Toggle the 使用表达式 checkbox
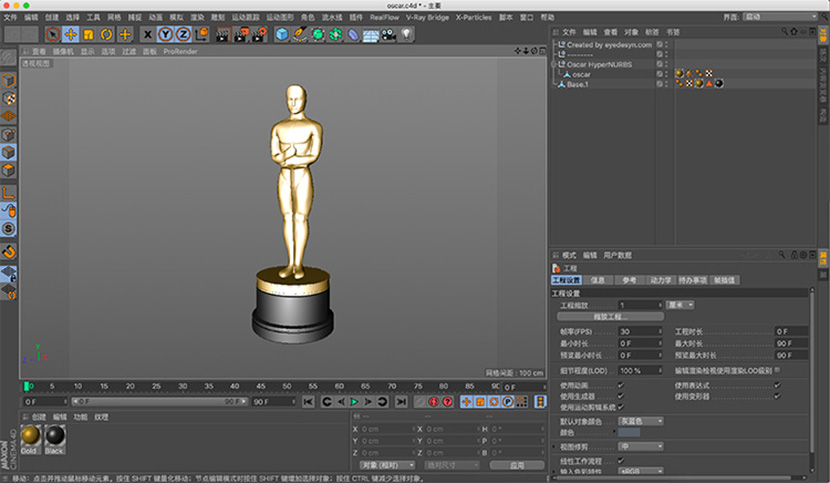Screen dimensions: 830x483 click(777, 385)
